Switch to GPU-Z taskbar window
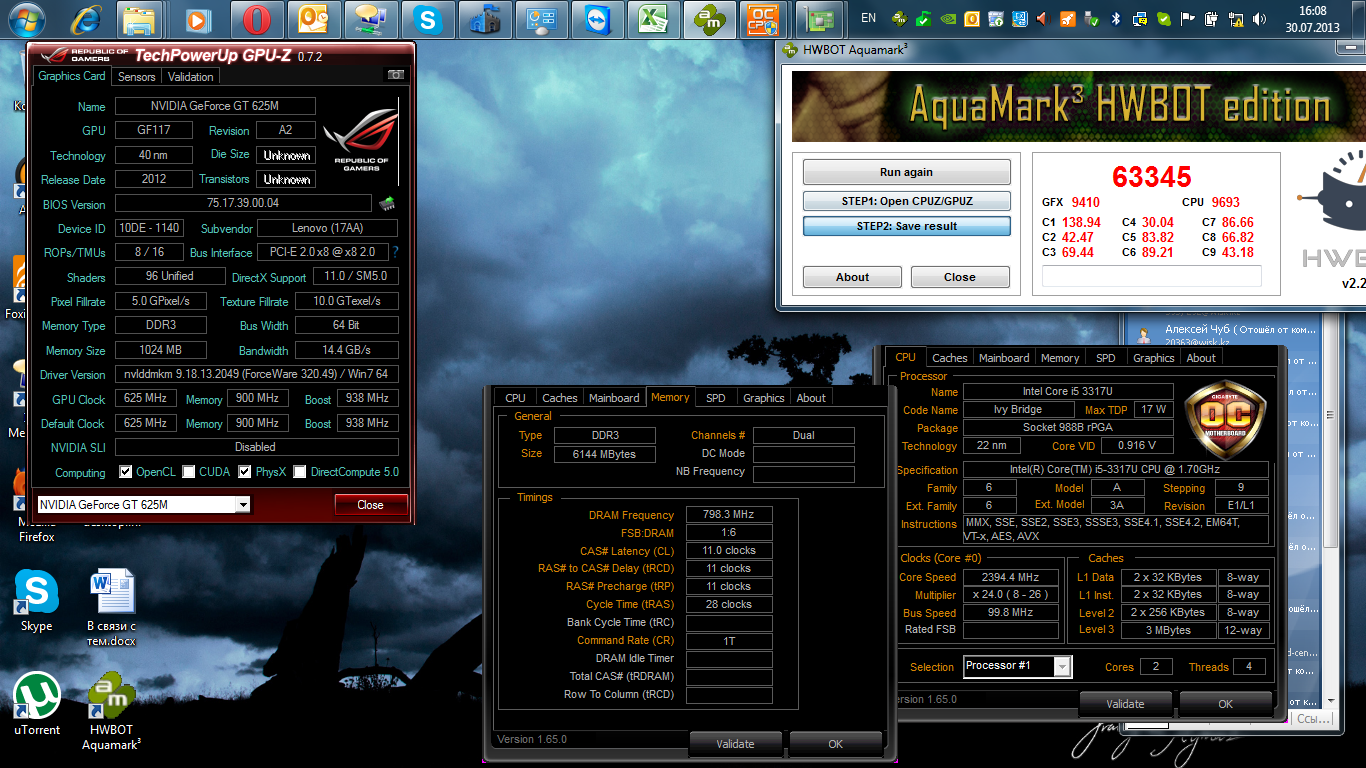Screen dimensions: 1366x768 click(820, 19)
